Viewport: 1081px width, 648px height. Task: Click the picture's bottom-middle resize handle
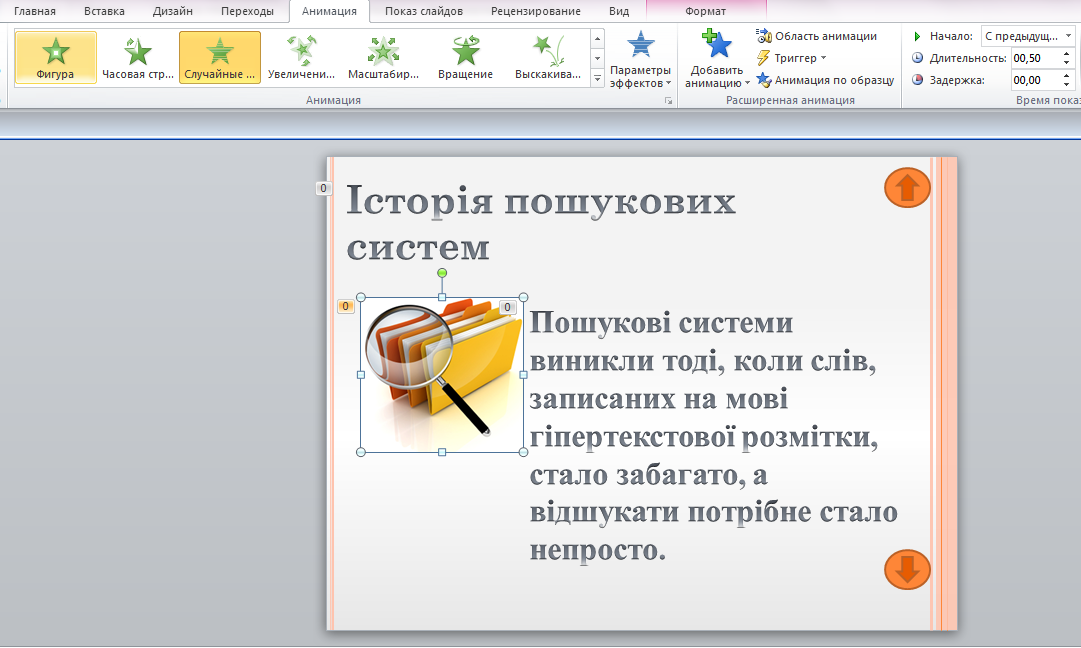pos(442,452)
